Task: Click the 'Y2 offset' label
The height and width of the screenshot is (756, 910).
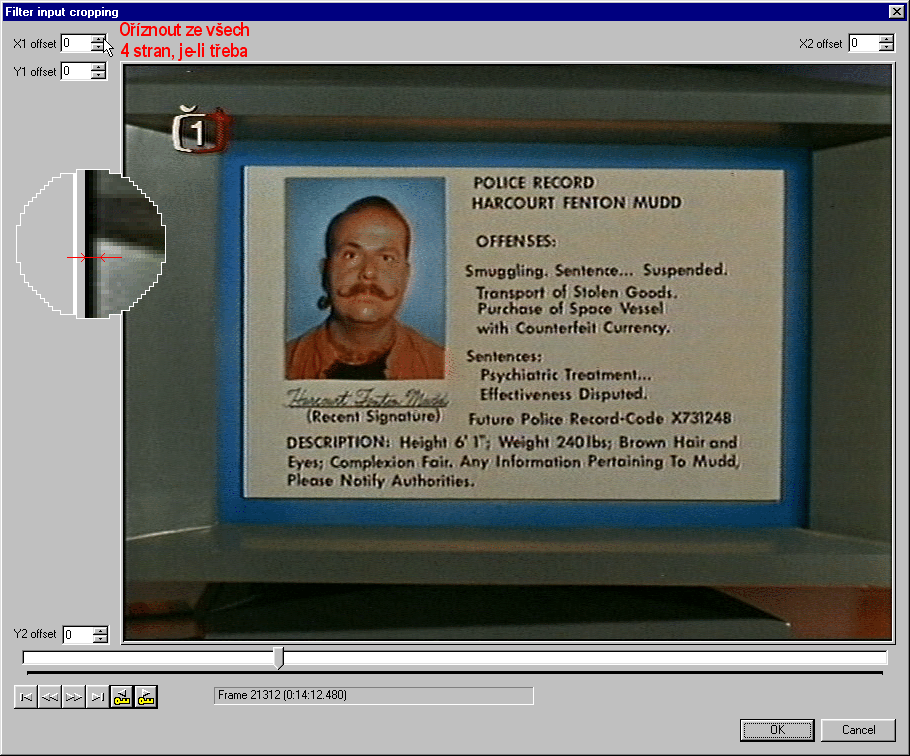Action: coord(34,634)
